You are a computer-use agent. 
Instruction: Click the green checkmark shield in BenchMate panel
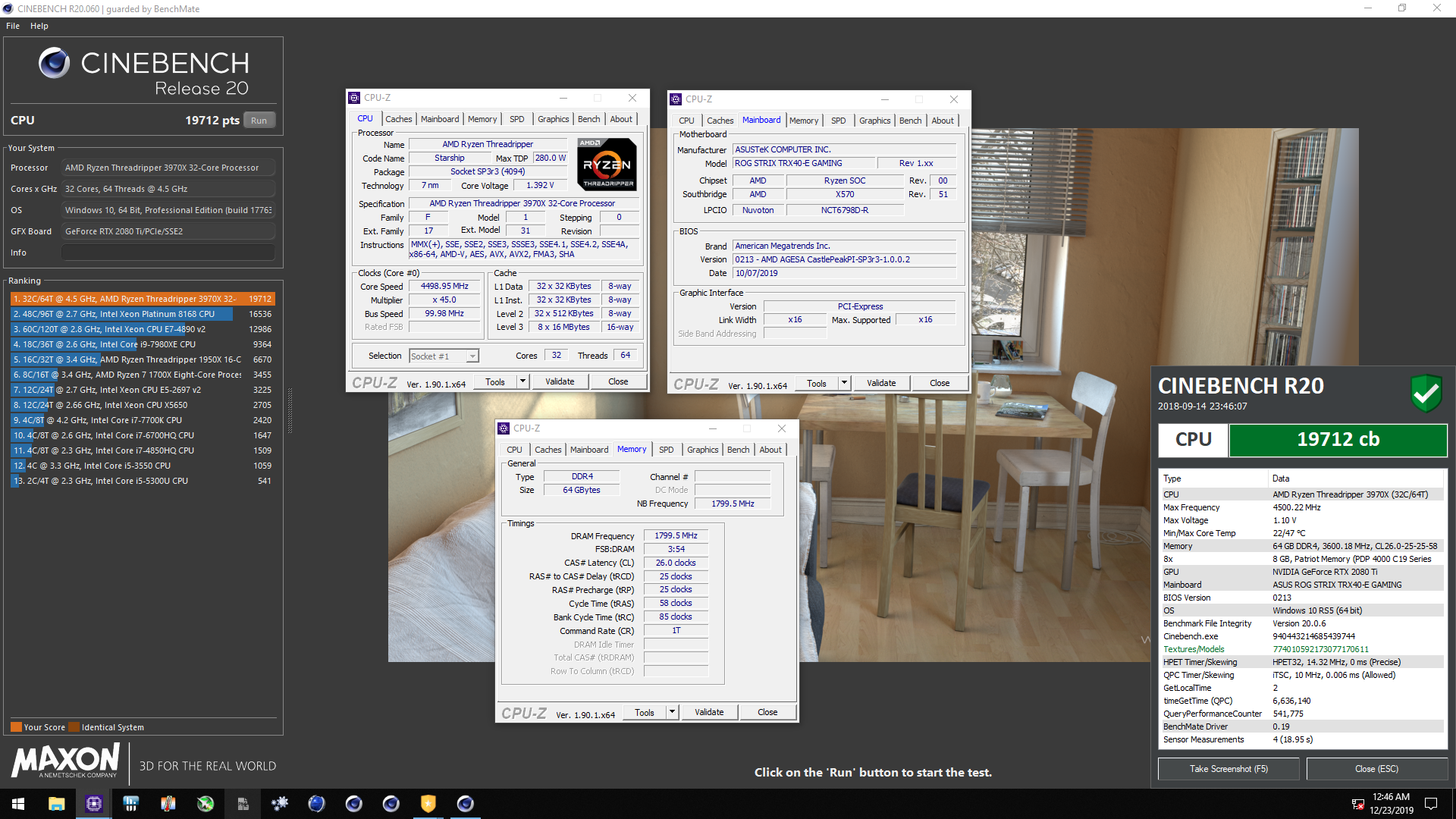1426,393
